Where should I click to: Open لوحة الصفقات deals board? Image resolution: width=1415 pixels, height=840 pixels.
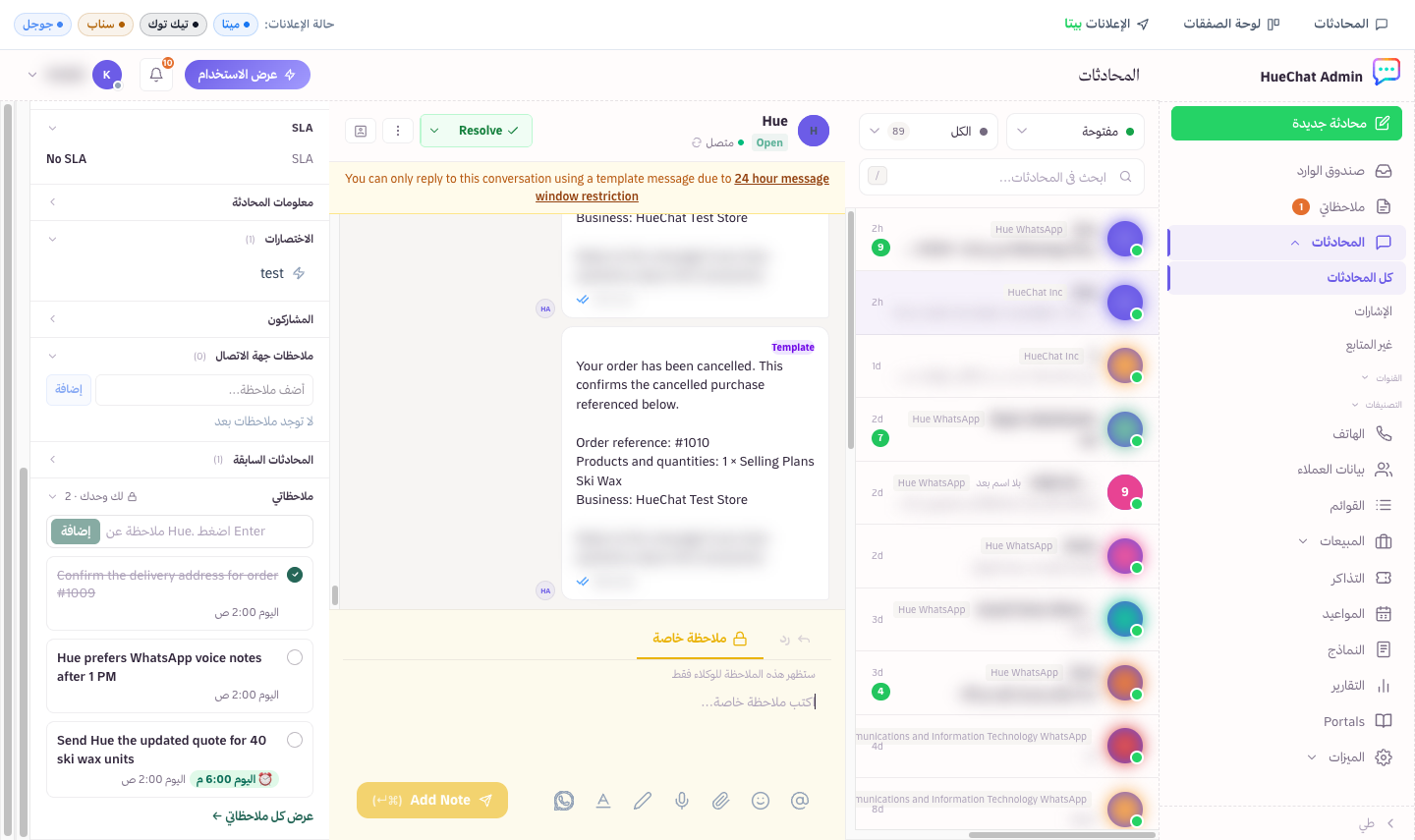coord(1231,24)
